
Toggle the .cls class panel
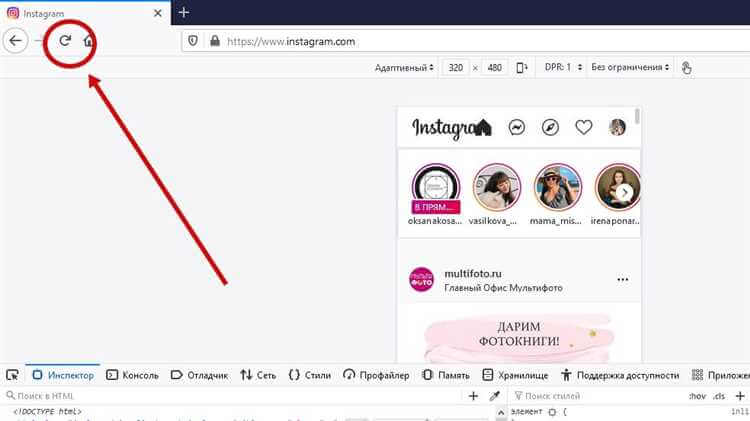click(x=719, y=396)
